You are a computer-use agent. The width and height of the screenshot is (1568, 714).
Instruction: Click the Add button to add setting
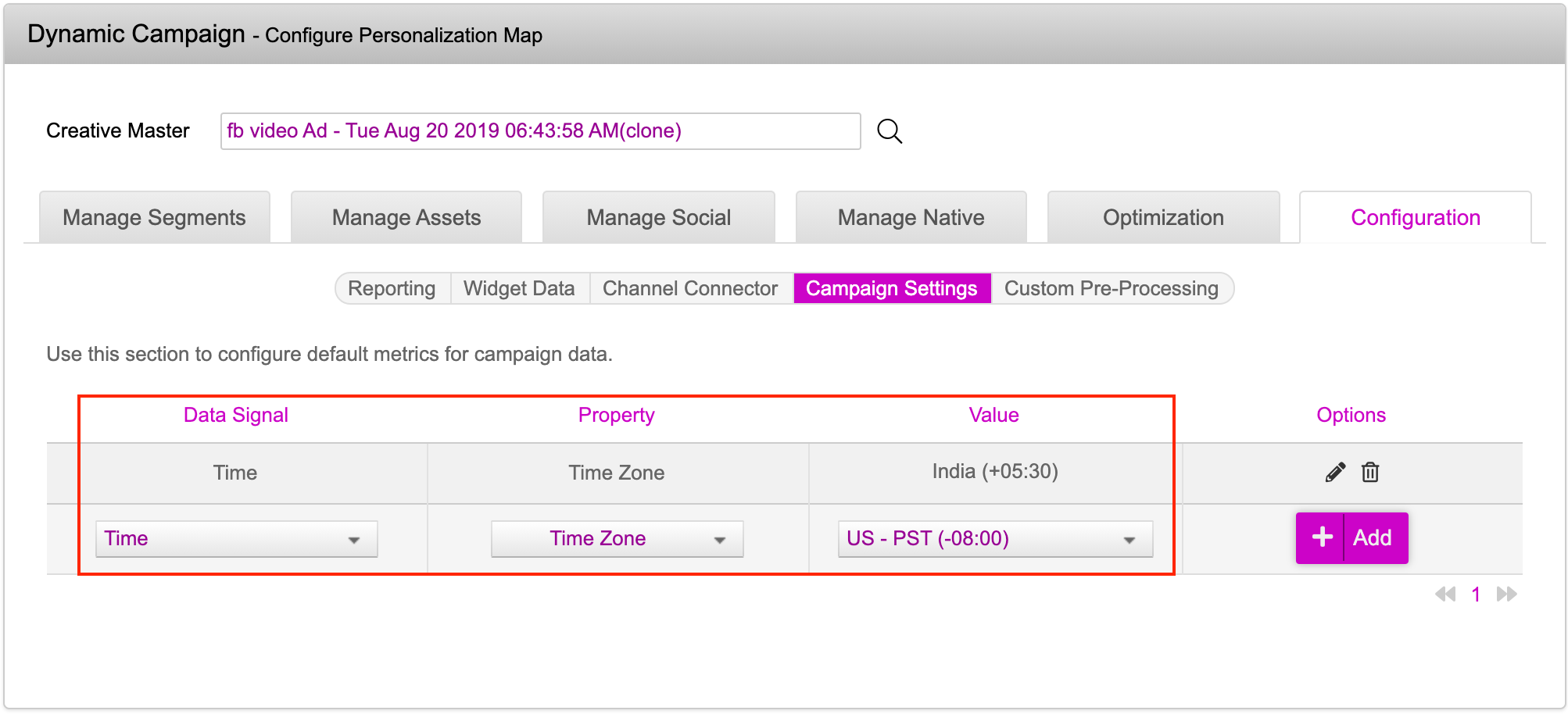tap(1351, 538)
